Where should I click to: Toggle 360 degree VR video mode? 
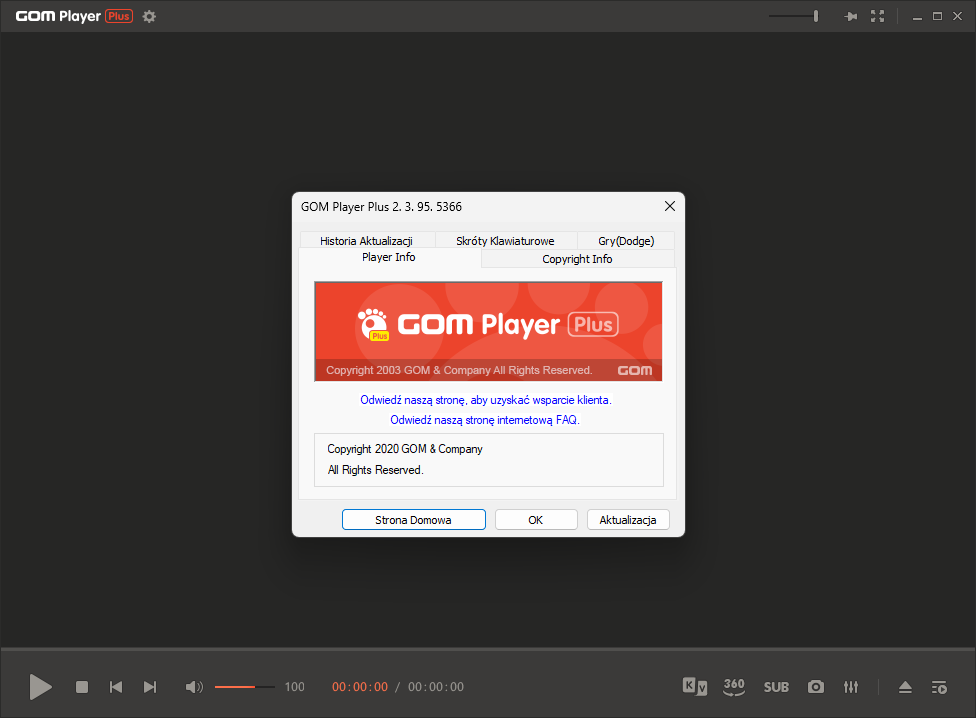pos(734,686)
